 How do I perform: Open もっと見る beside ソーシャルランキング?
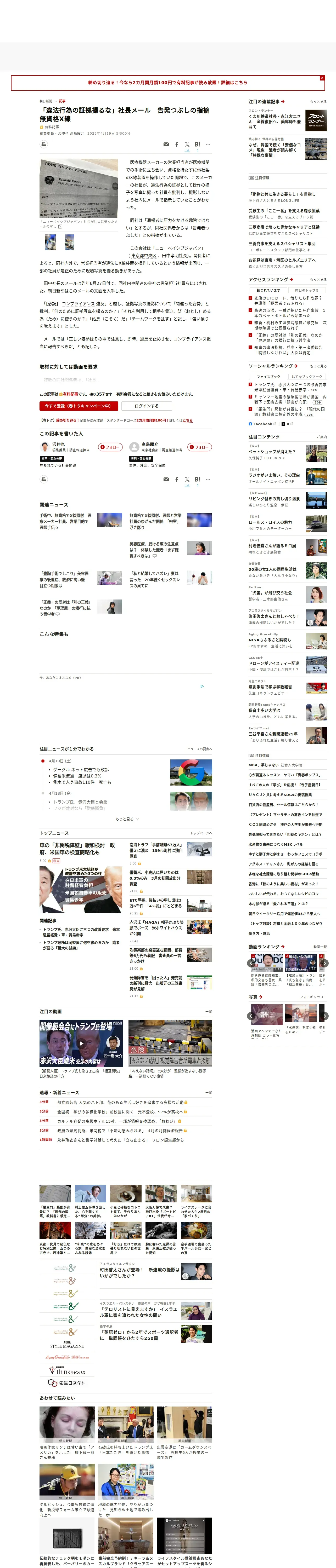pos(318,366)
